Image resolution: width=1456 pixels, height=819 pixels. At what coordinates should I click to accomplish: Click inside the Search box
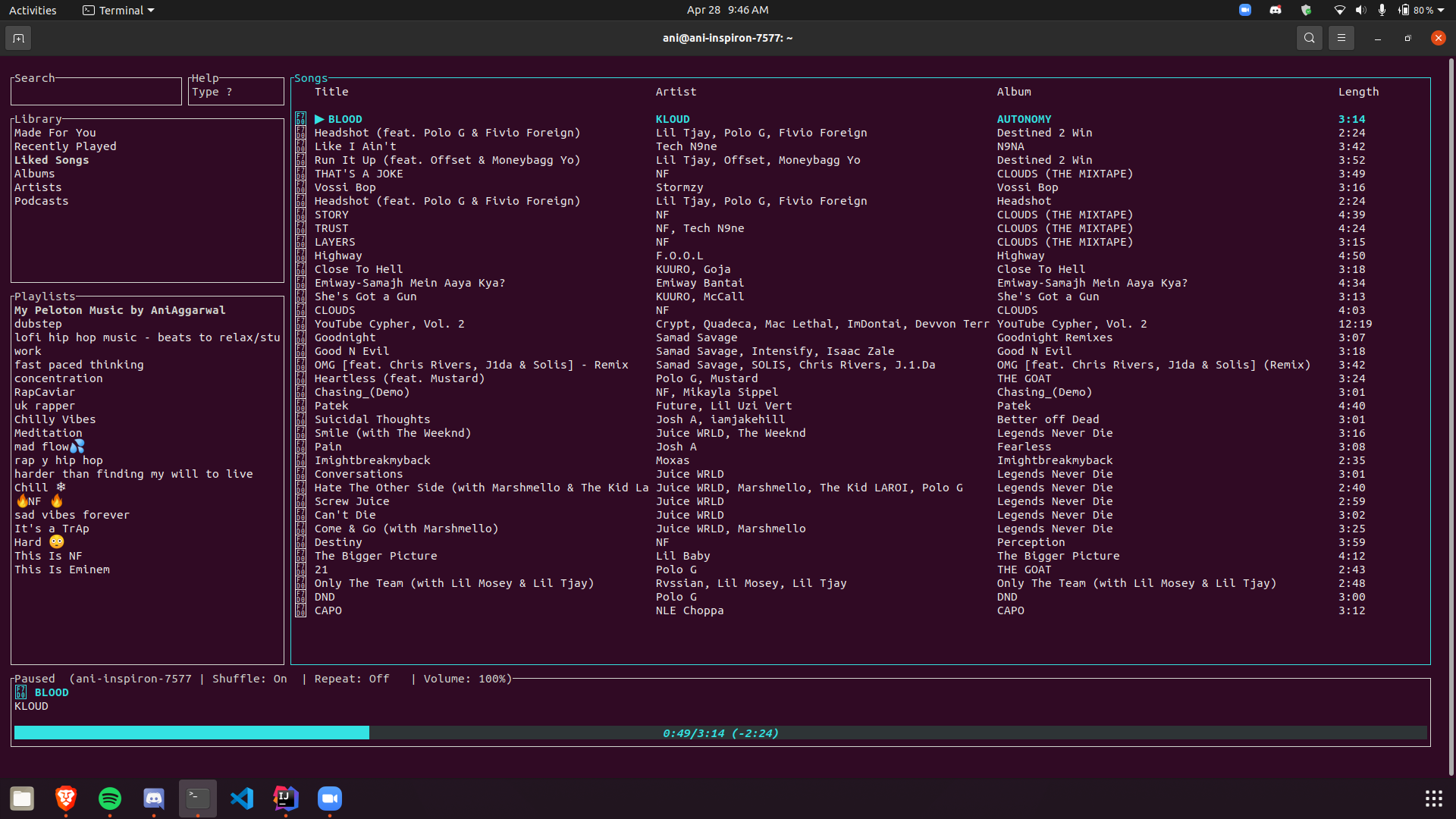(96, 93)
